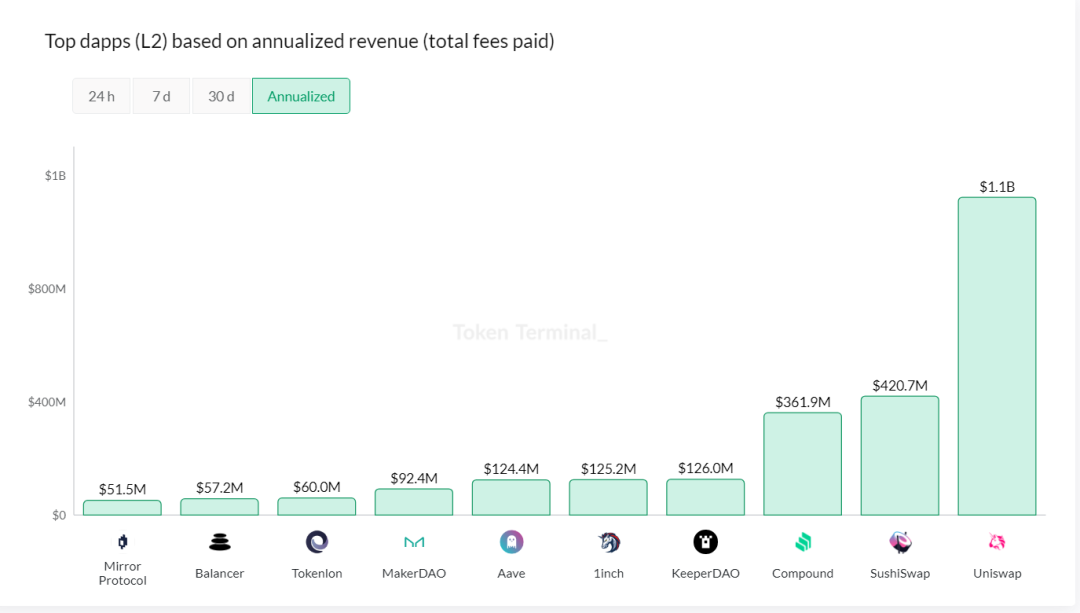Image resolution: width=1080 pixels, height=613 pixels.
Task: Select the Annualized timeframe tab
Action: tap(301, 96)
